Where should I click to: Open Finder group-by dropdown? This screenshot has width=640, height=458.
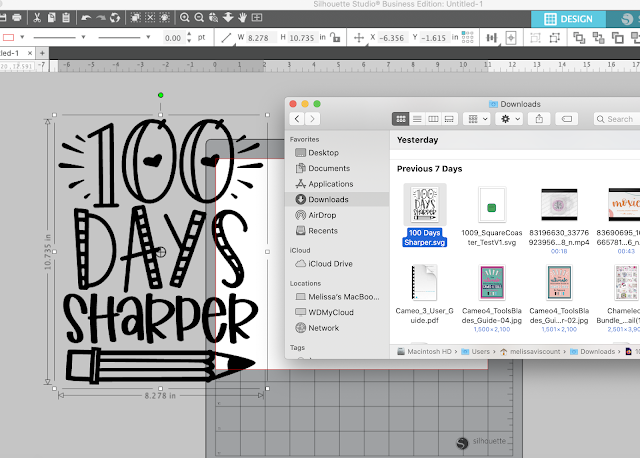(x=477, y=119)
